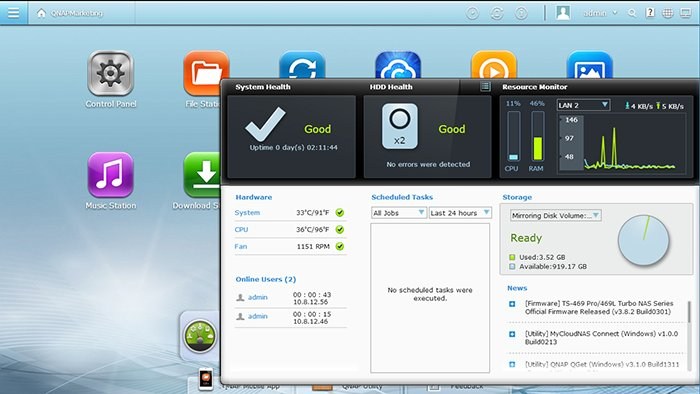Click the green check beside 1151 RPM
This screenshot has height=394, width=700.
[340, 246]
